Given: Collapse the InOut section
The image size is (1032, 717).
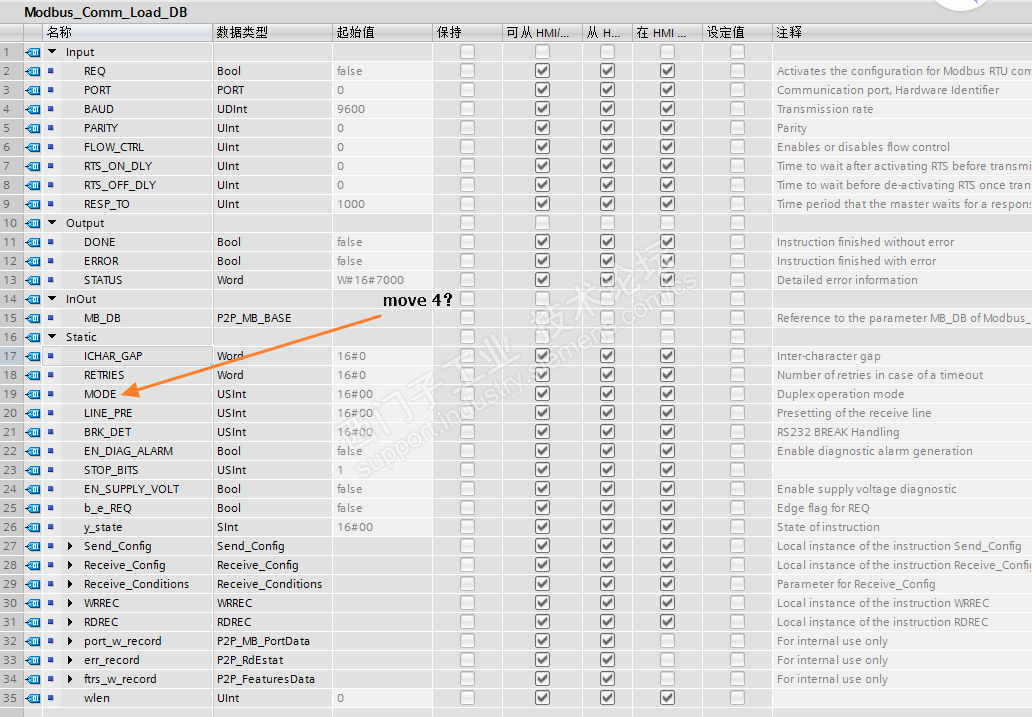Looking at the screenshot, I should [53, 298].
